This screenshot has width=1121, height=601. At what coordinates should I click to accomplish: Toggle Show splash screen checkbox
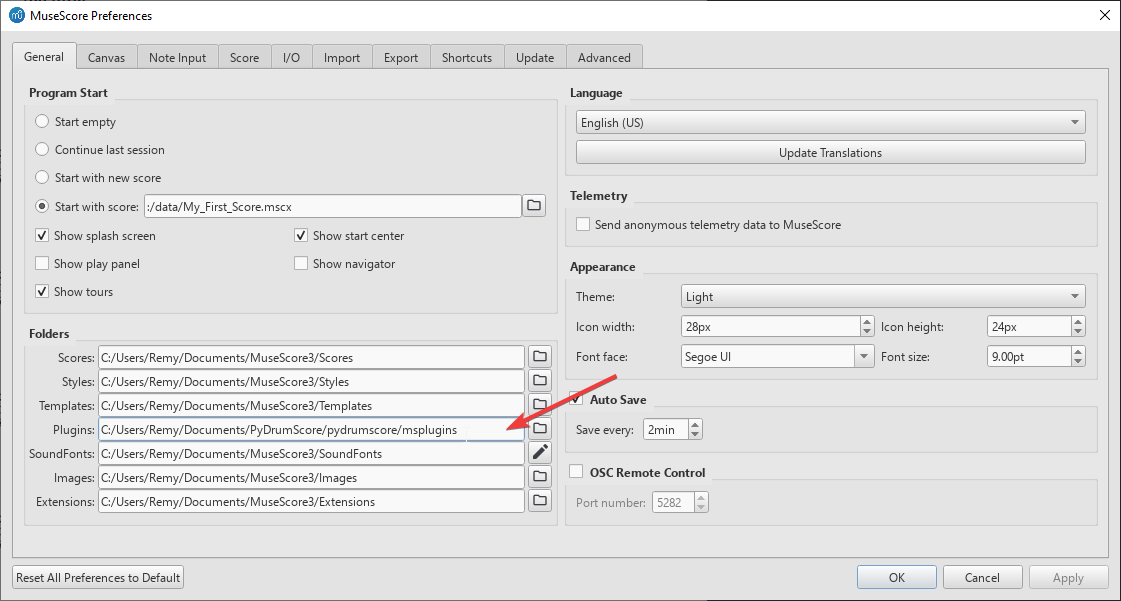42,235
